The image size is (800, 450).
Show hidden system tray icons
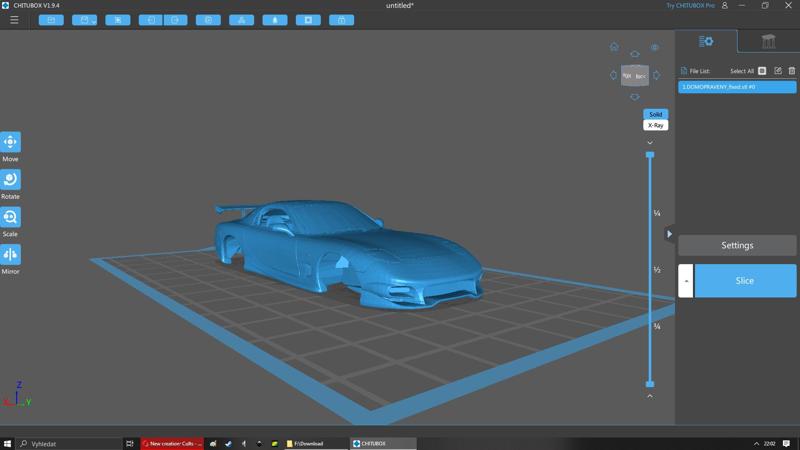coord(756,443)
